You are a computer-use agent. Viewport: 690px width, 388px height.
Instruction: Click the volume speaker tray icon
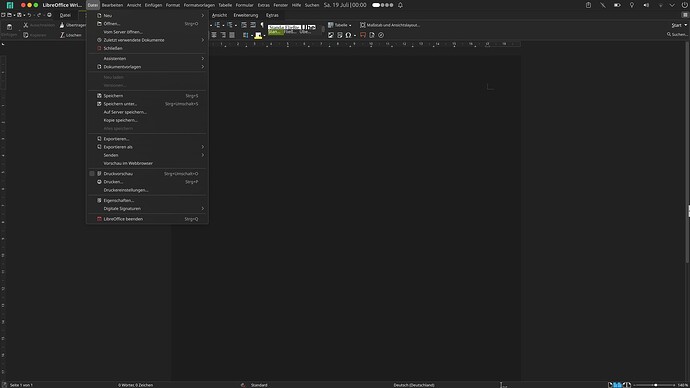click(x=646, y=5)
